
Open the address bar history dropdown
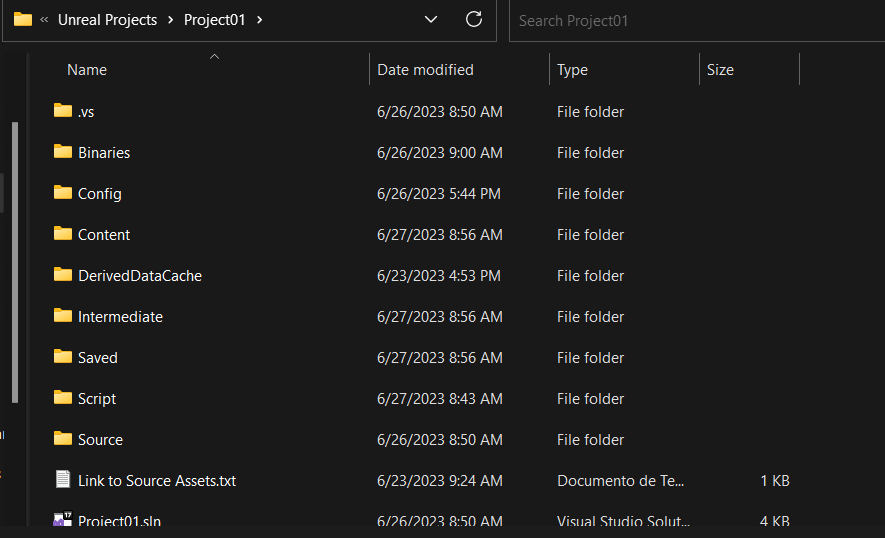click(431, 20)
